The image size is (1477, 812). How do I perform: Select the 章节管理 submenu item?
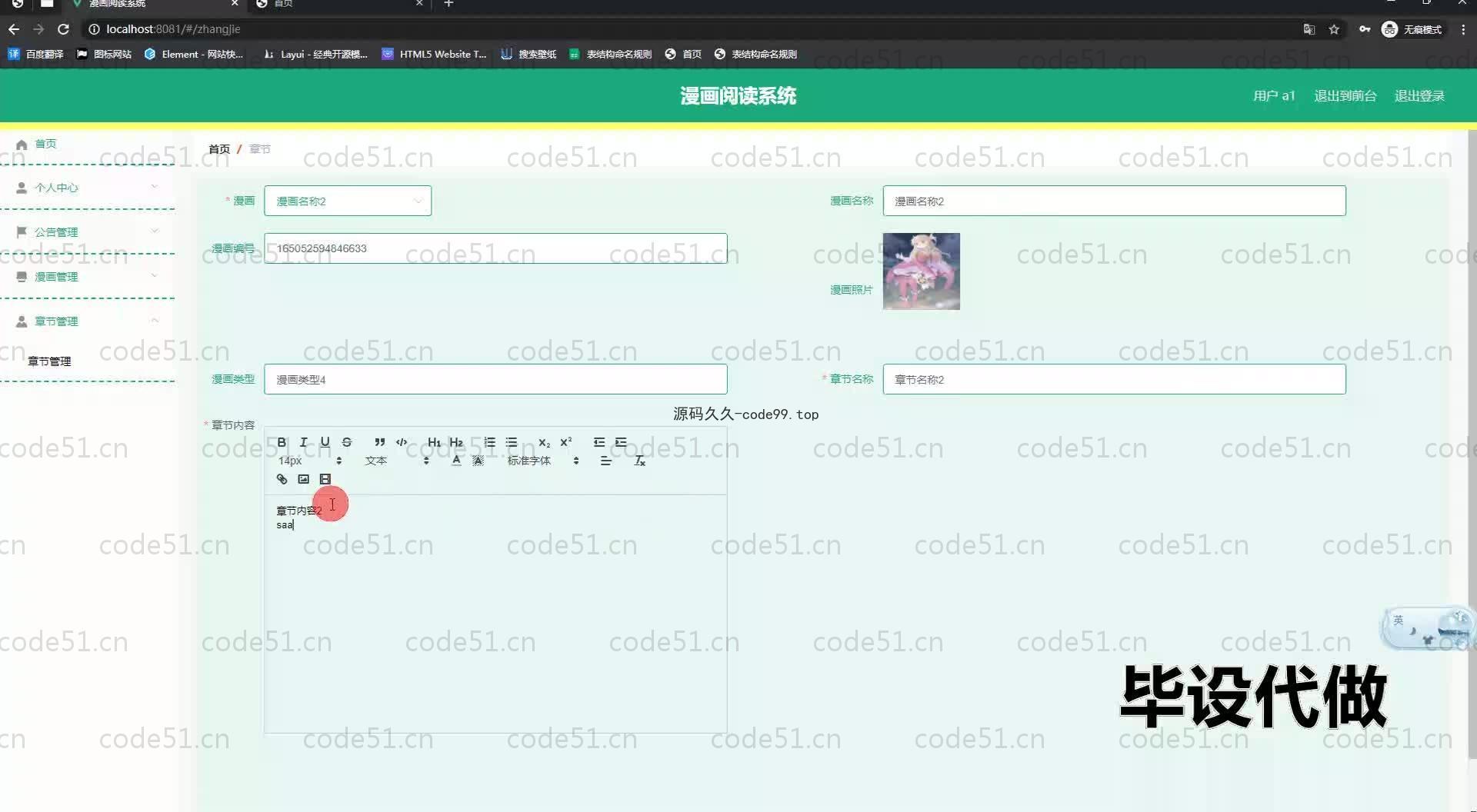click(49, 361)
